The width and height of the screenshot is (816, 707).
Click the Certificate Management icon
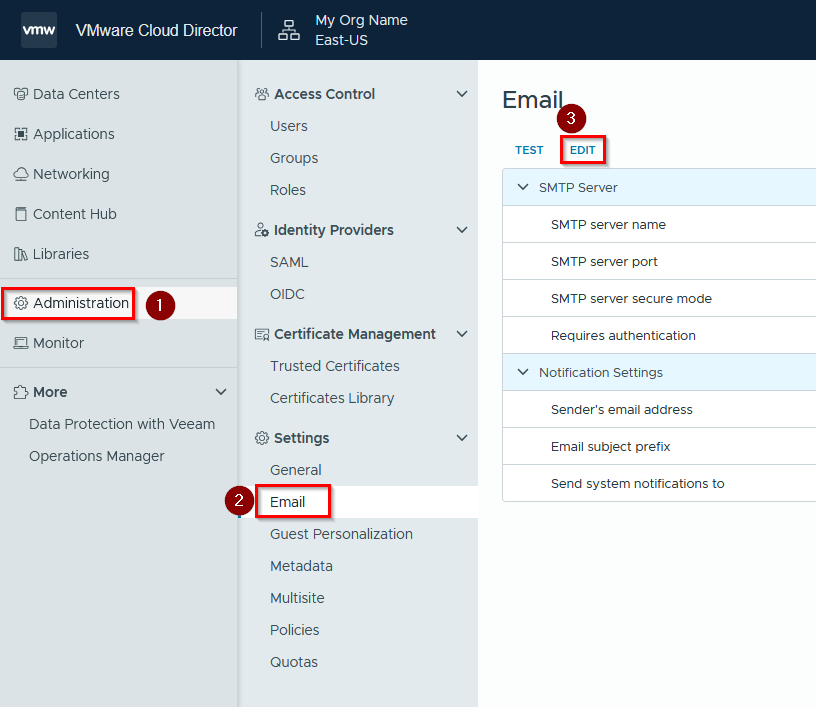262,334
